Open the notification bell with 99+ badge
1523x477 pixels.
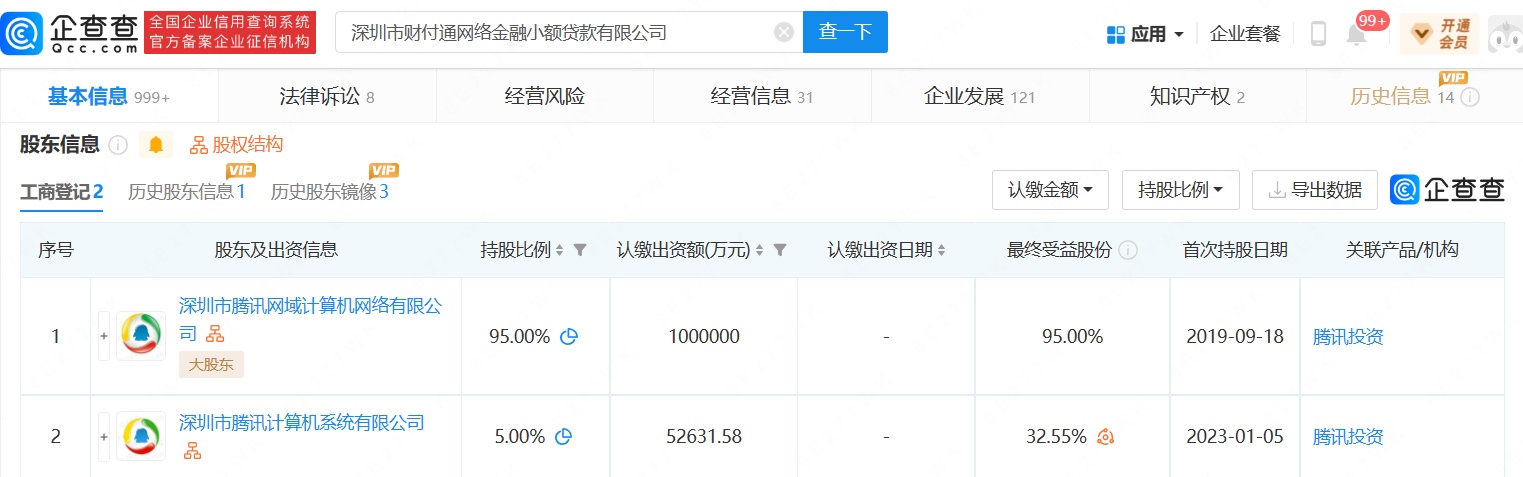click(1357, 34)
